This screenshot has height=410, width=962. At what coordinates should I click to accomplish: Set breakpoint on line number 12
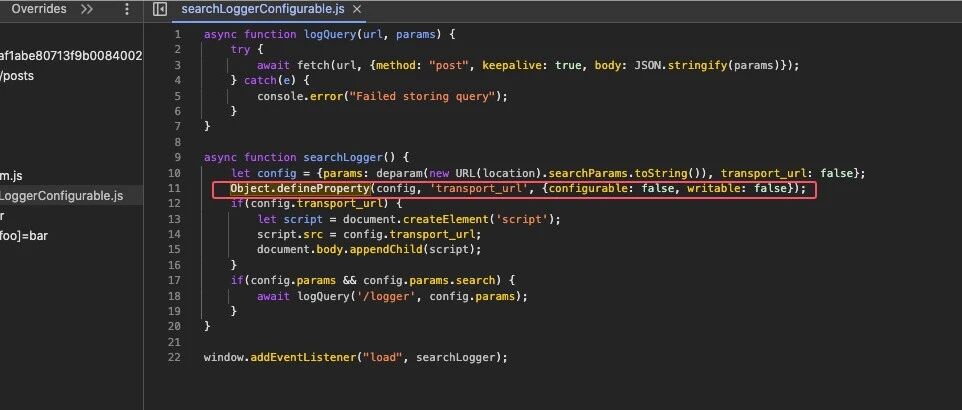174,203
